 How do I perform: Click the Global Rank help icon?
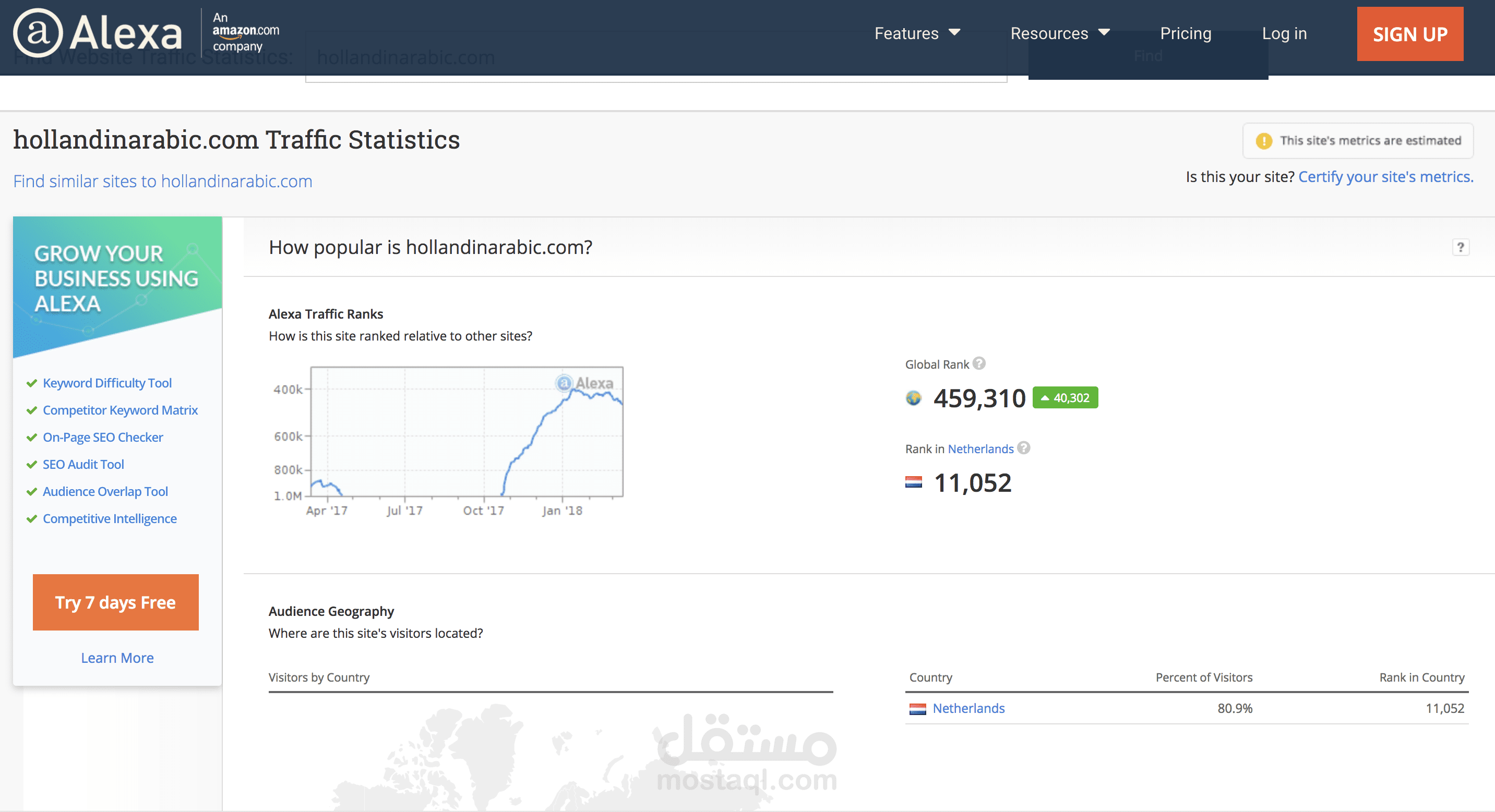[x=979, y=363]
